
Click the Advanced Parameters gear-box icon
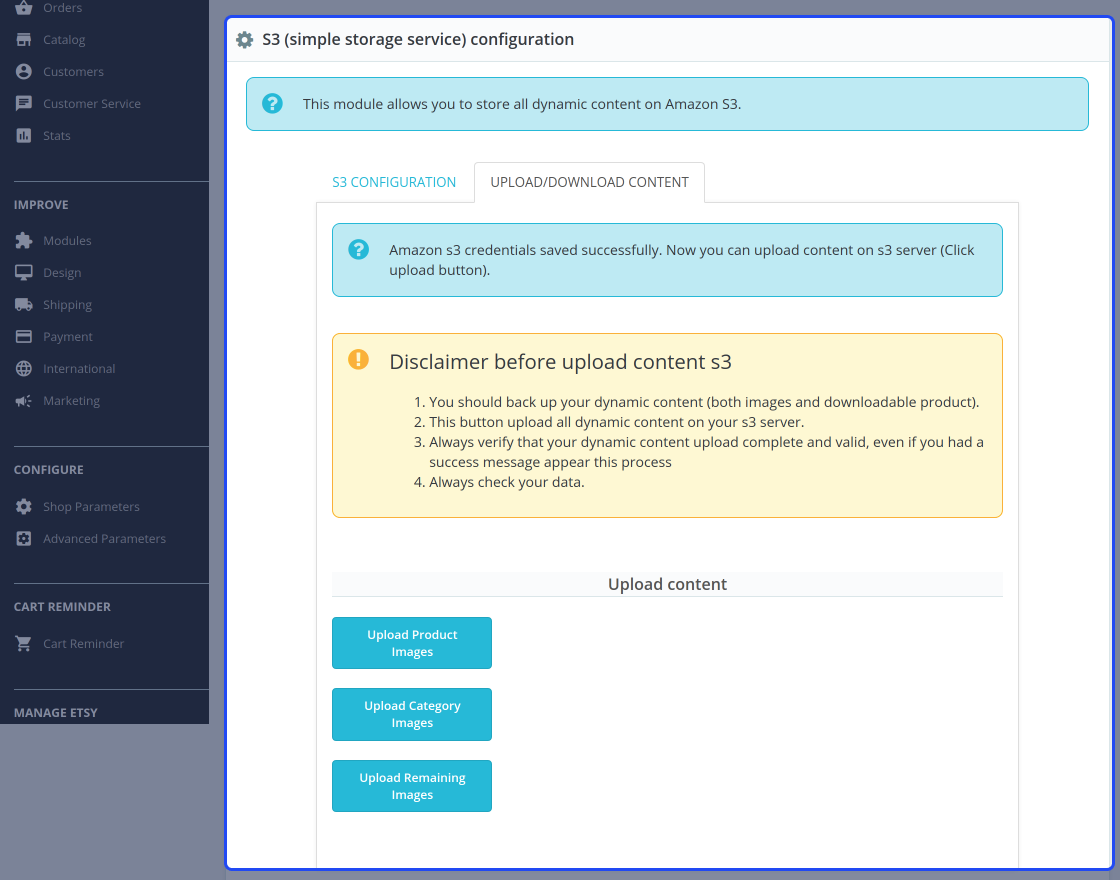coord(24,539)
